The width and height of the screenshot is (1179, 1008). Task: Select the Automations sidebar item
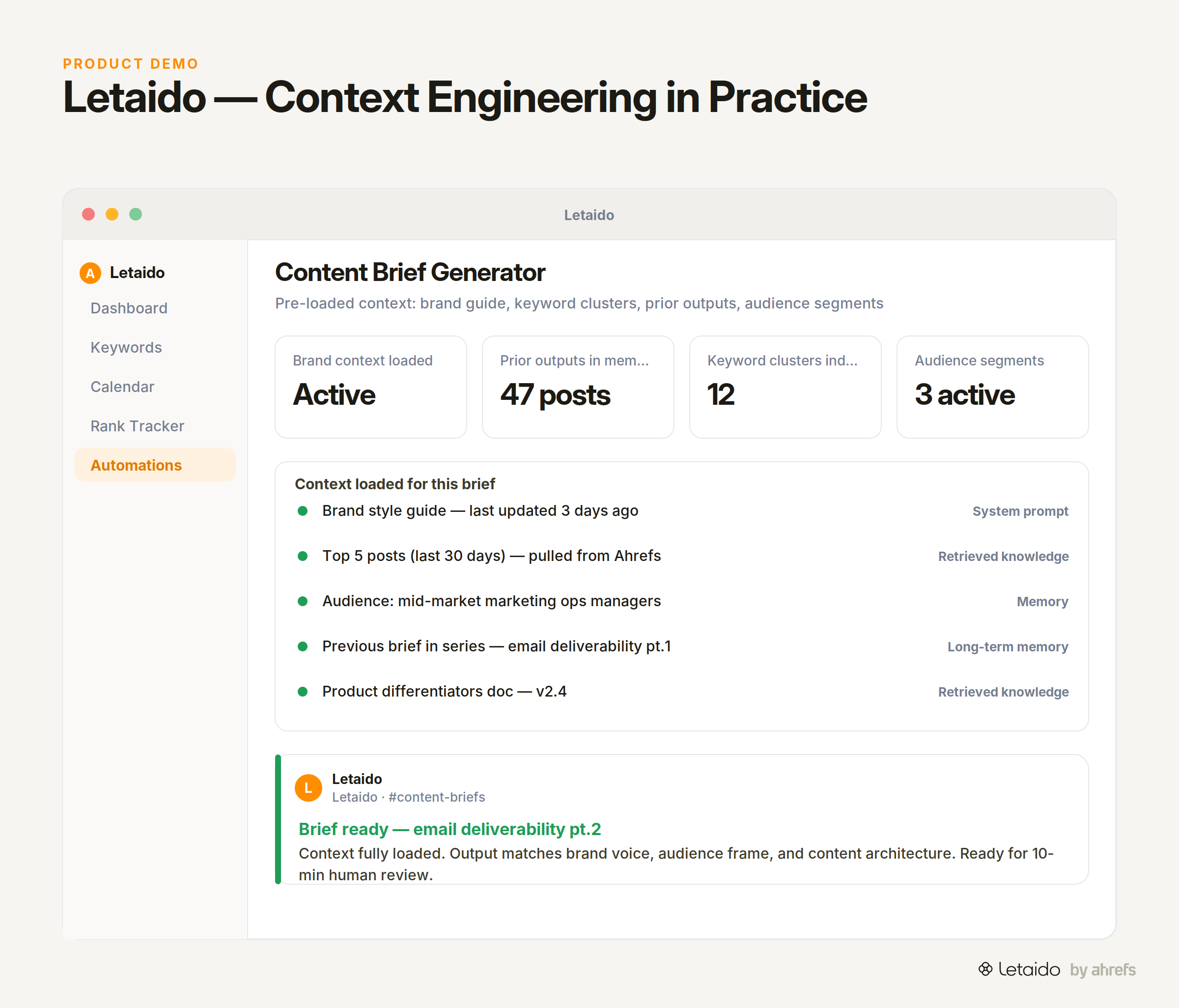point(155,465)
